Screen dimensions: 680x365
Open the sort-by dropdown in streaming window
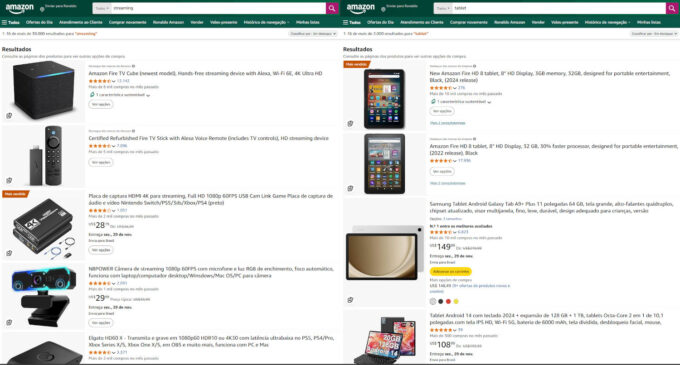pyautogui.click(x=313, y=34)
